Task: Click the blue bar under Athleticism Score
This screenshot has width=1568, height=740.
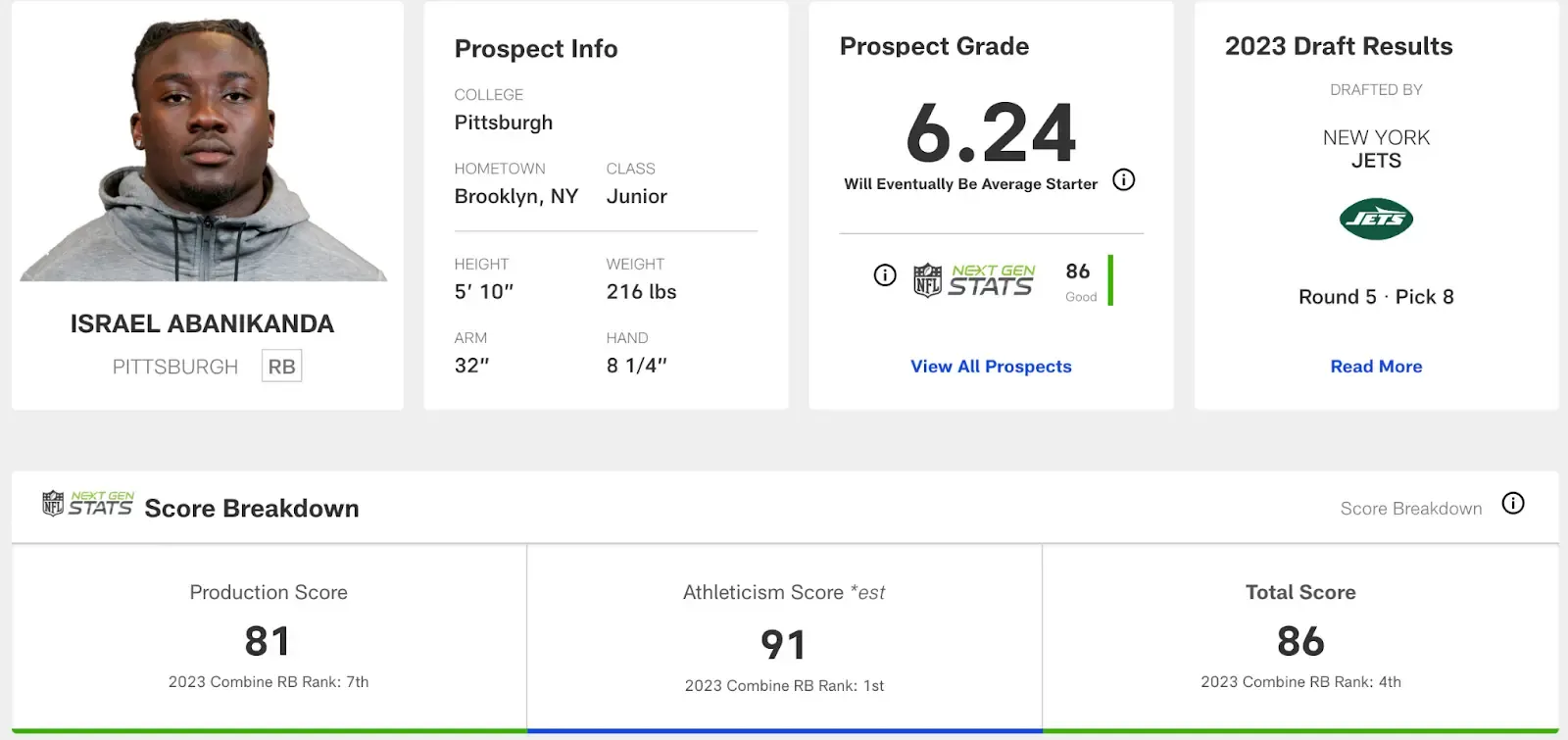Action: 784,730
